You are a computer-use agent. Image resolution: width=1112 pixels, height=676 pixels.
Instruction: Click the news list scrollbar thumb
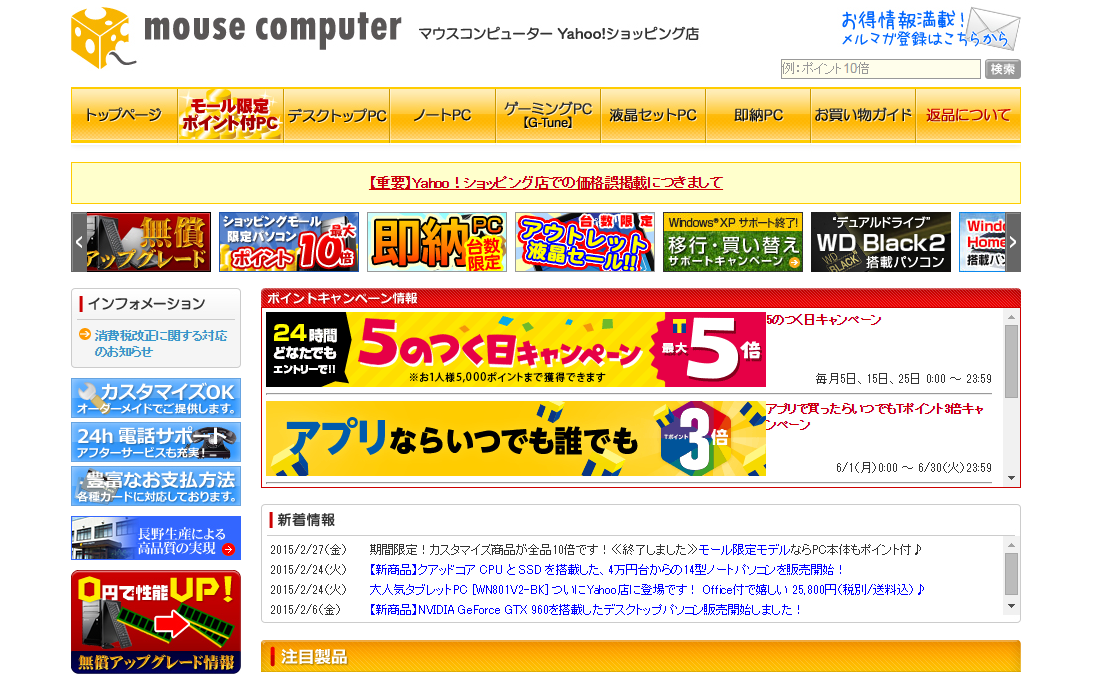(1012, 574)
